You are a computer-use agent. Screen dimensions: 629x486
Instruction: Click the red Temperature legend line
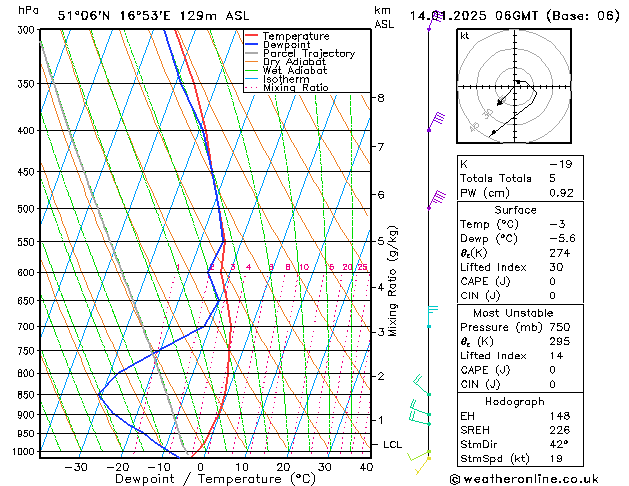[252, 35]
